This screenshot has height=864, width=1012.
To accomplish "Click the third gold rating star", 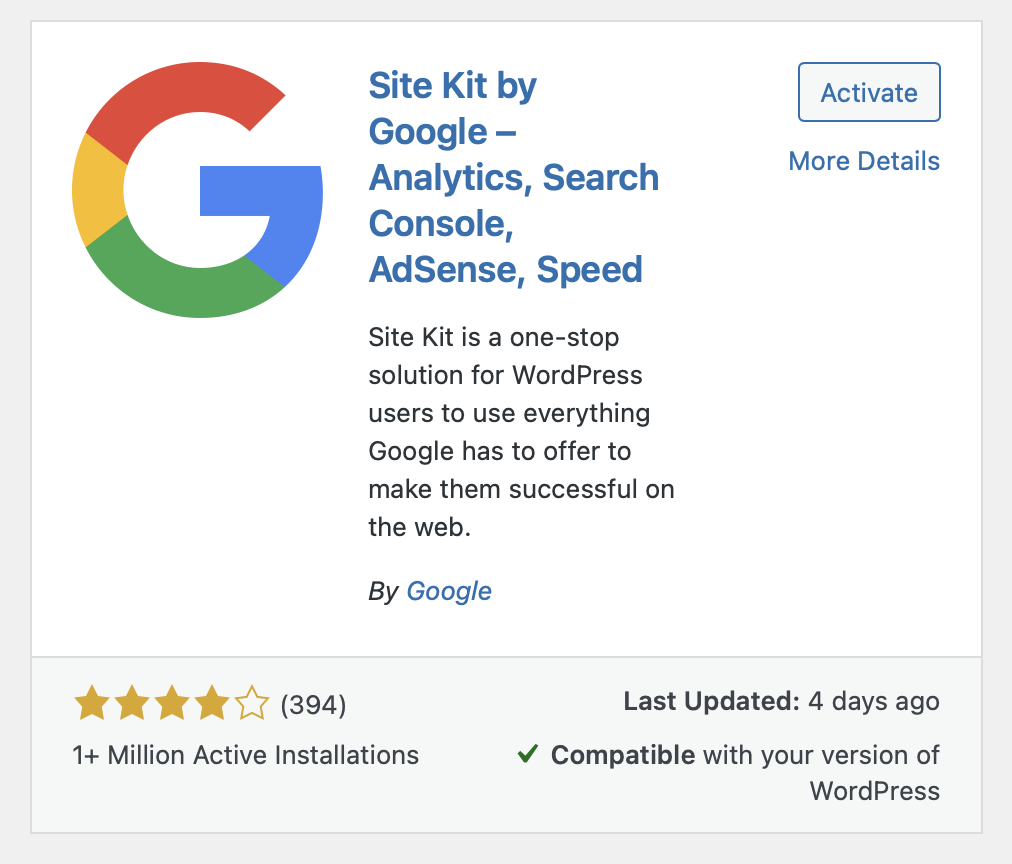I will (171, 704).
